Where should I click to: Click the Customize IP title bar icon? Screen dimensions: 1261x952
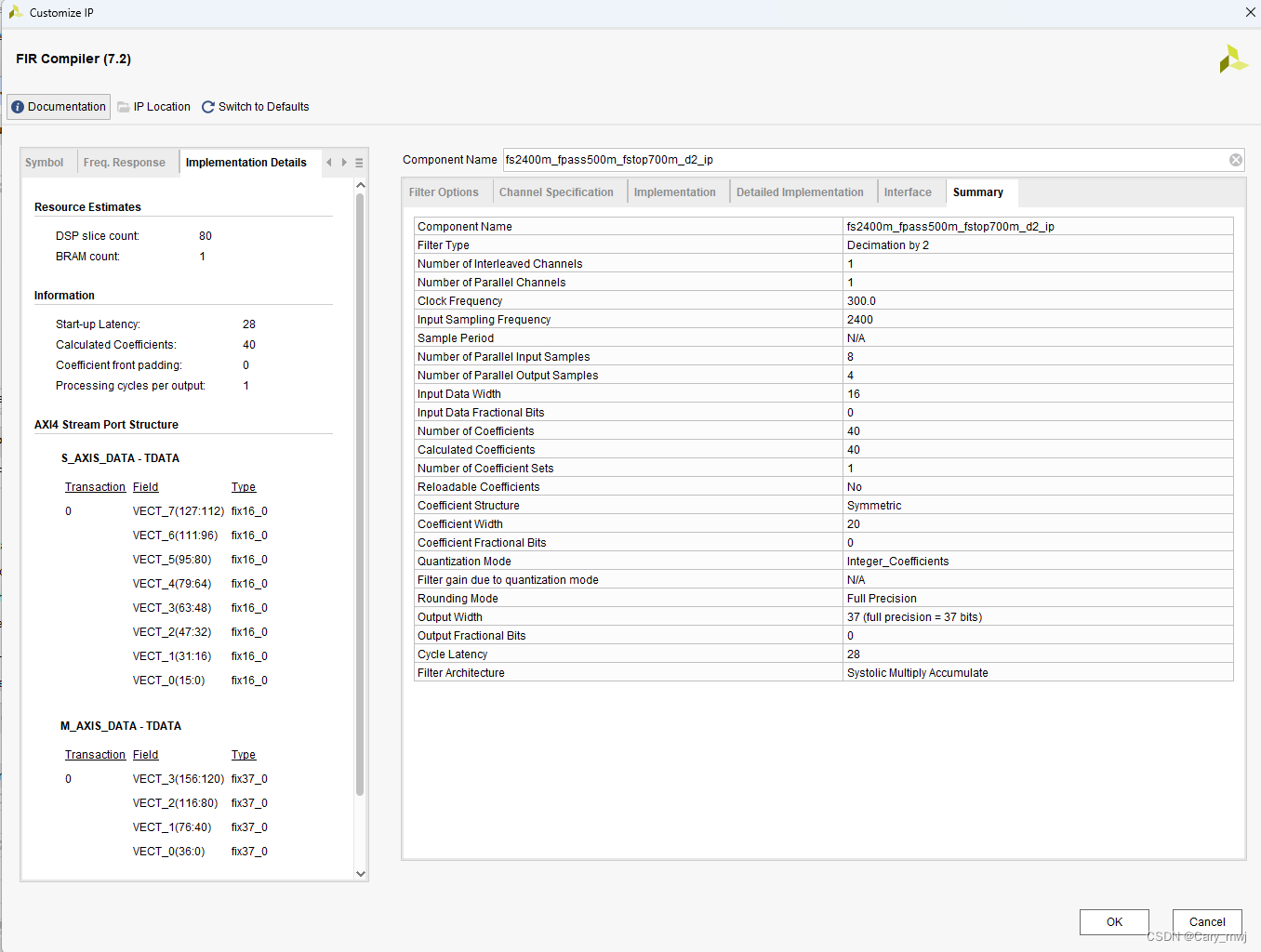point(15,12)
